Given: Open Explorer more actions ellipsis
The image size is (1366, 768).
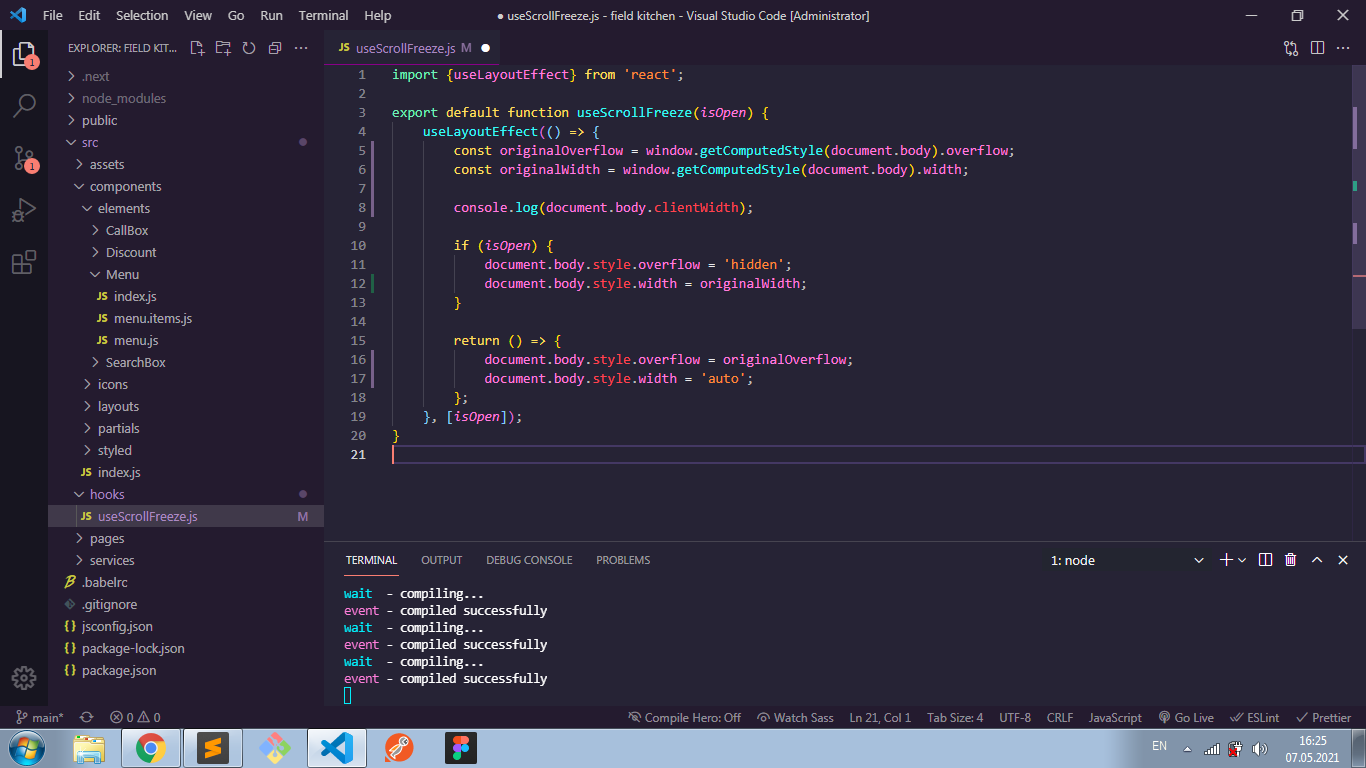Looking at the screenshot, I should pos(301,47).
